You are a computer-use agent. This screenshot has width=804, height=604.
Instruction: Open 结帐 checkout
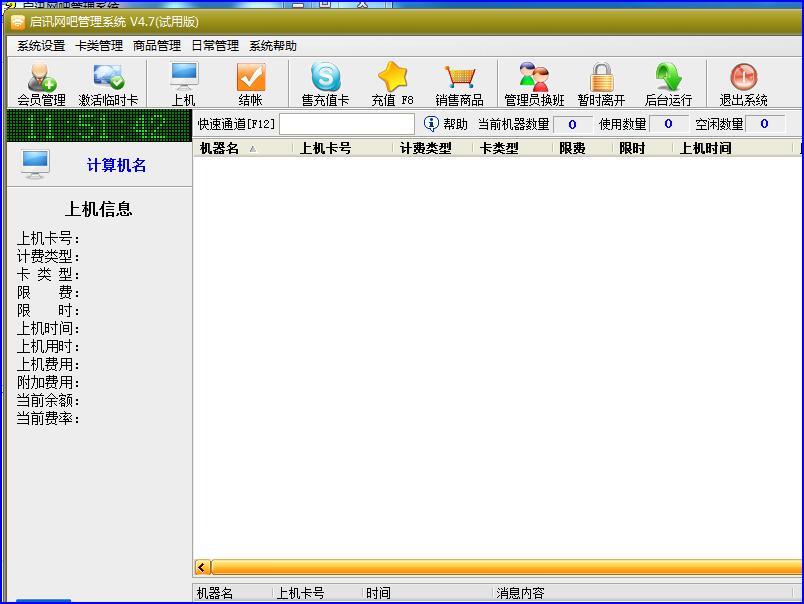tap(250, 83)
